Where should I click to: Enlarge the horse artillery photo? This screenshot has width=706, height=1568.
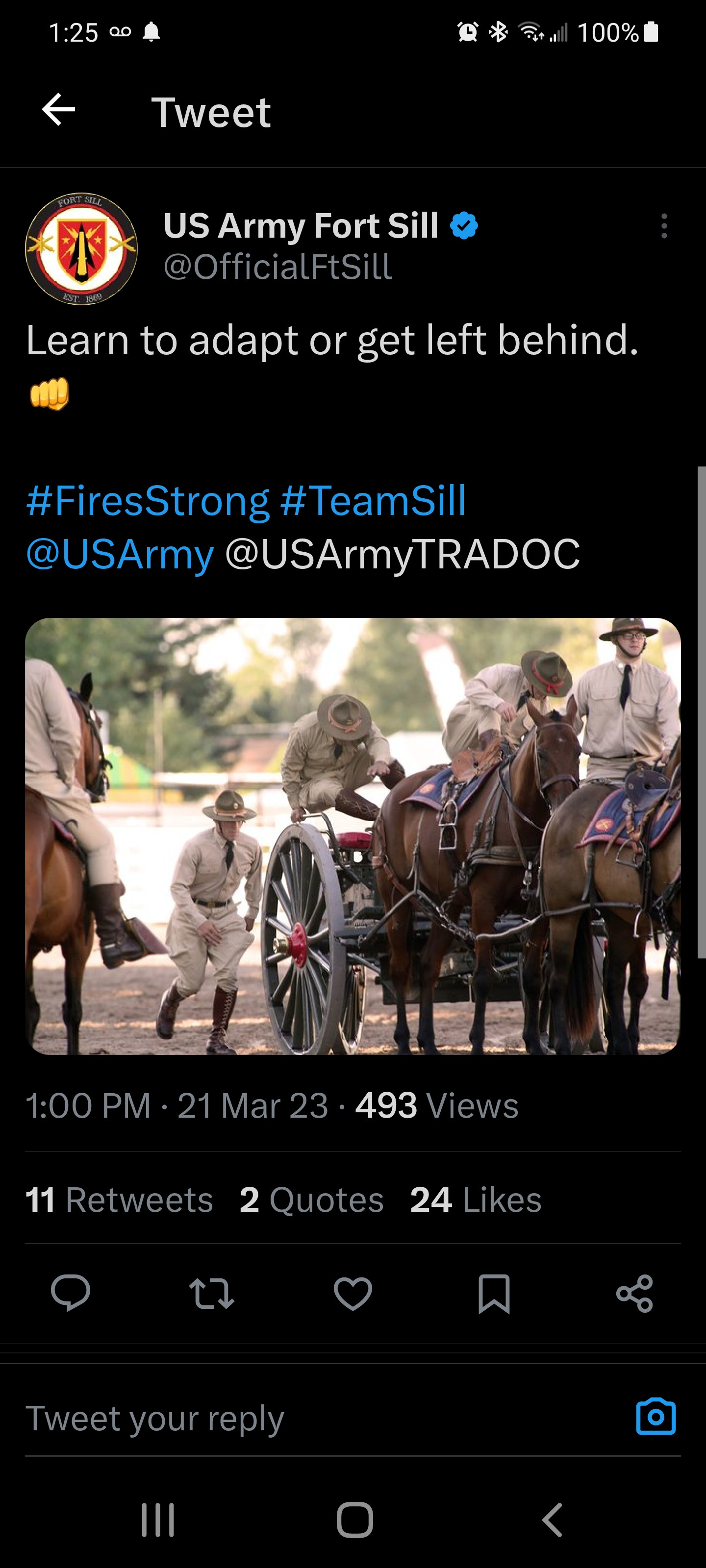(x=353, y=836)
